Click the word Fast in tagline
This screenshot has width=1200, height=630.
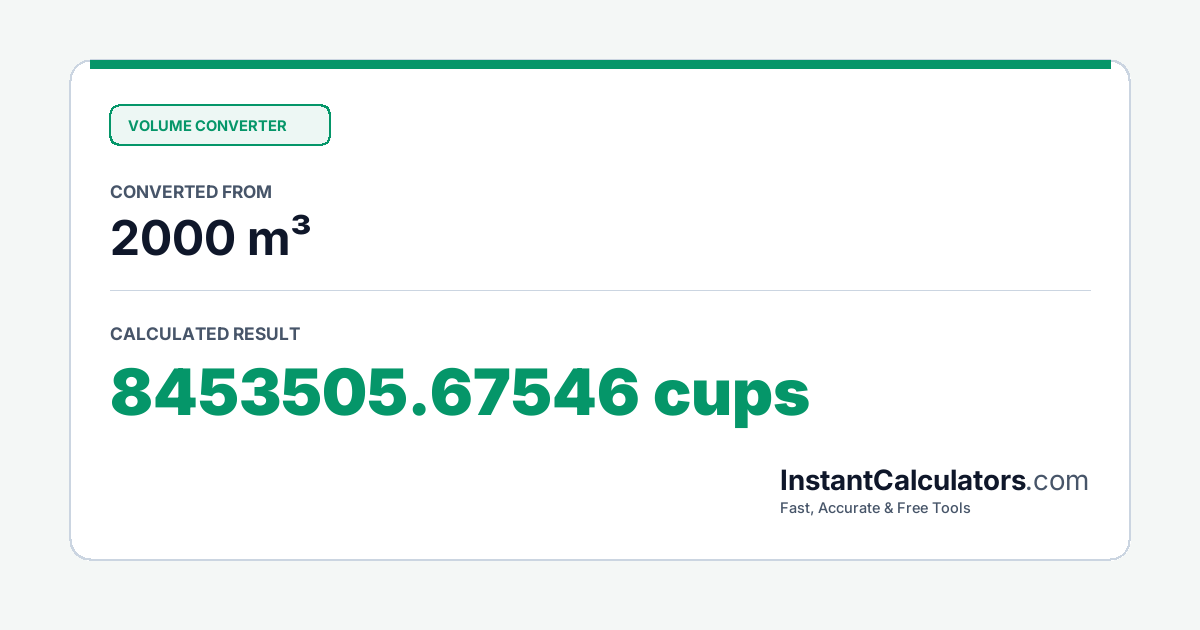(x=796, y=508)
